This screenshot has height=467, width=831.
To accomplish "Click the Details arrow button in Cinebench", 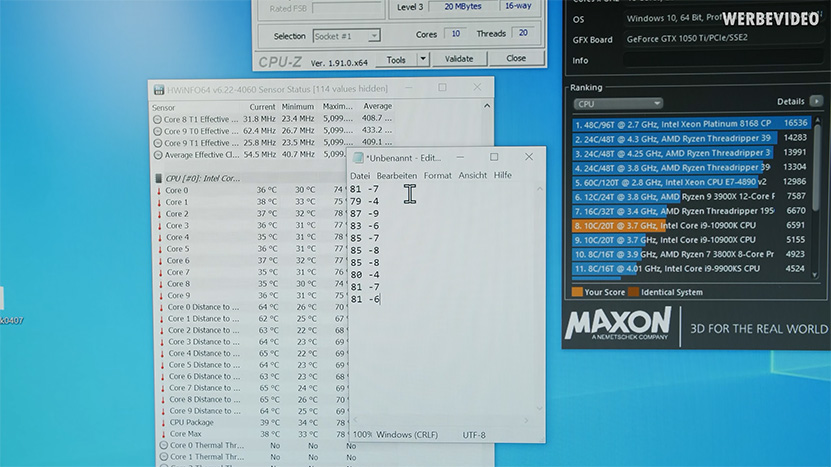I will (x=816, y=101).
